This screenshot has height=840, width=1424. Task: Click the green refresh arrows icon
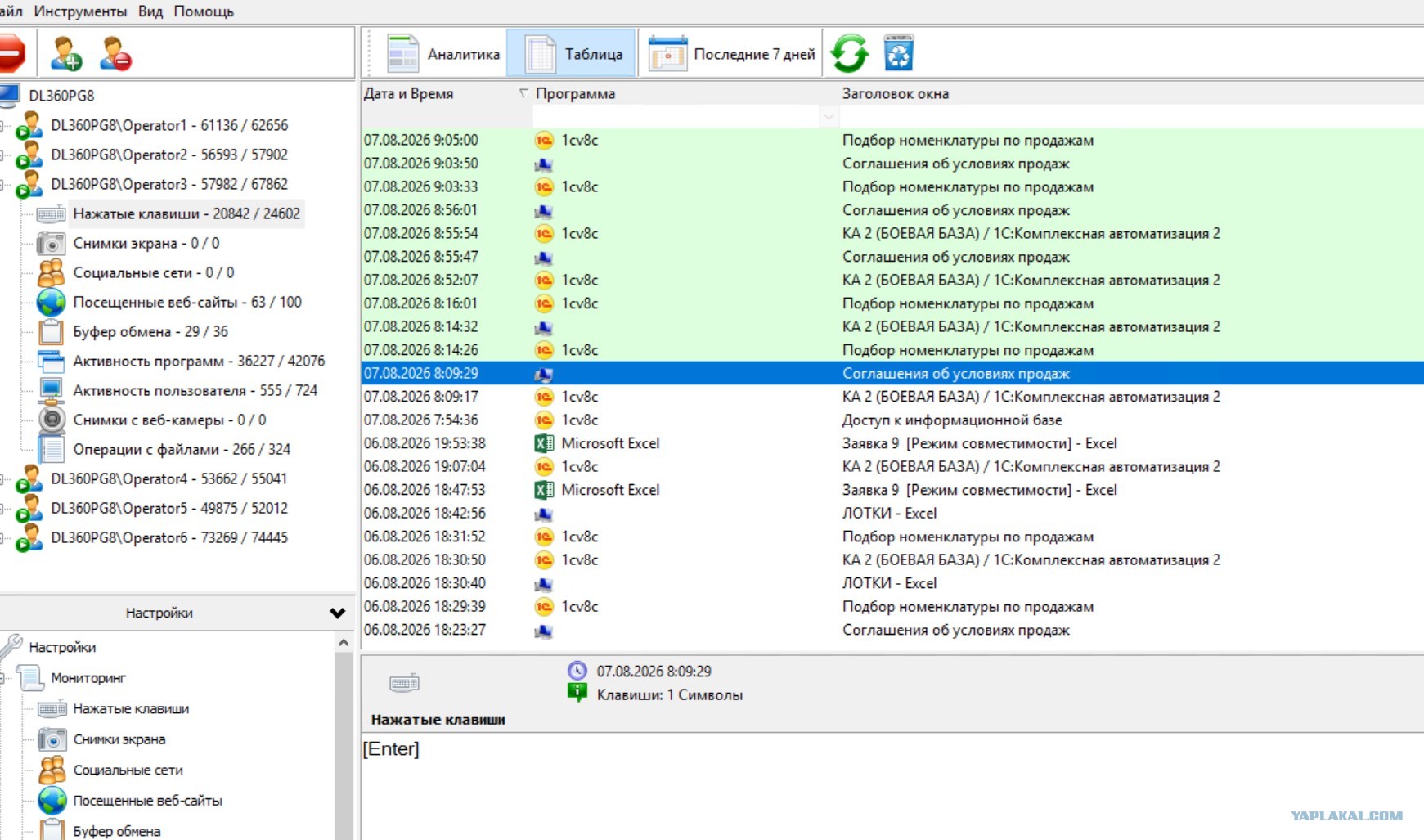(849, 54)
